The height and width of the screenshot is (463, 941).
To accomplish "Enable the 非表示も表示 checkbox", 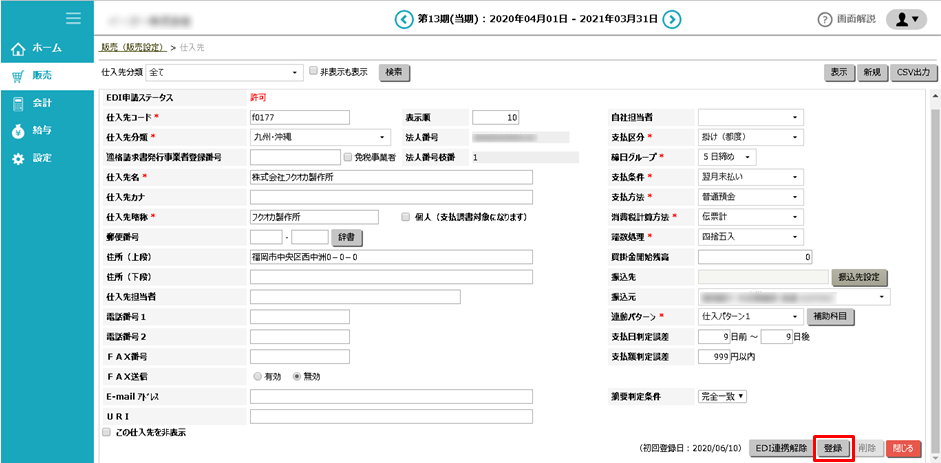I will 313,72.
